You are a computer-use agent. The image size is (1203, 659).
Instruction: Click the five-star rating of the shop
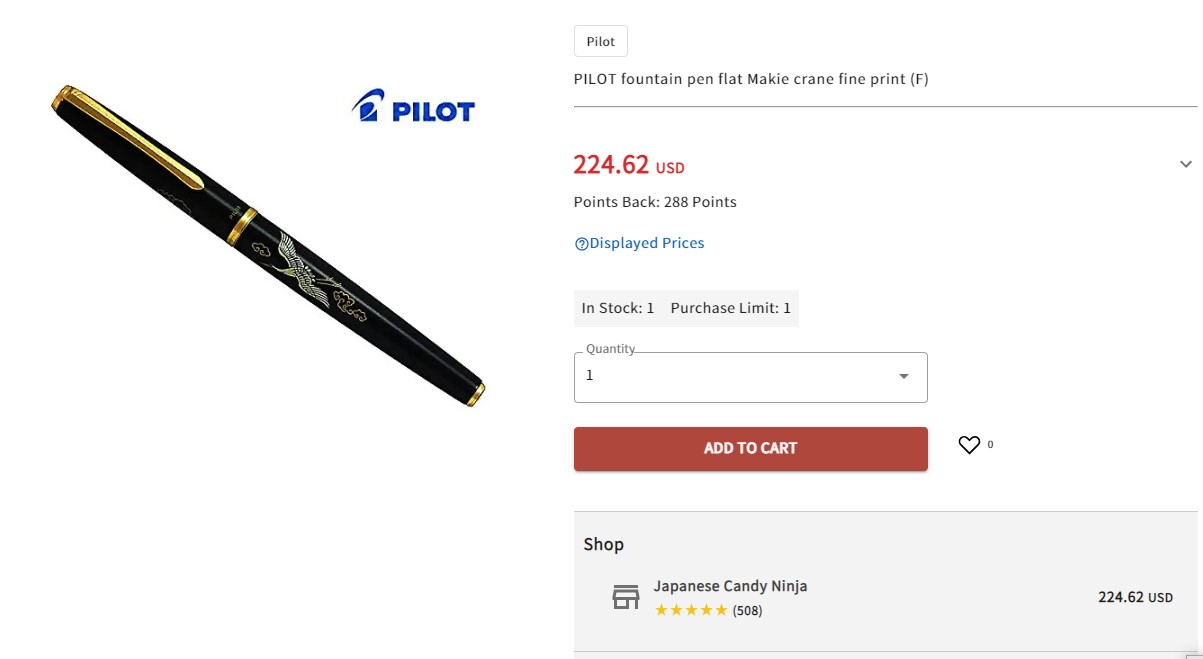click(691, 610)
